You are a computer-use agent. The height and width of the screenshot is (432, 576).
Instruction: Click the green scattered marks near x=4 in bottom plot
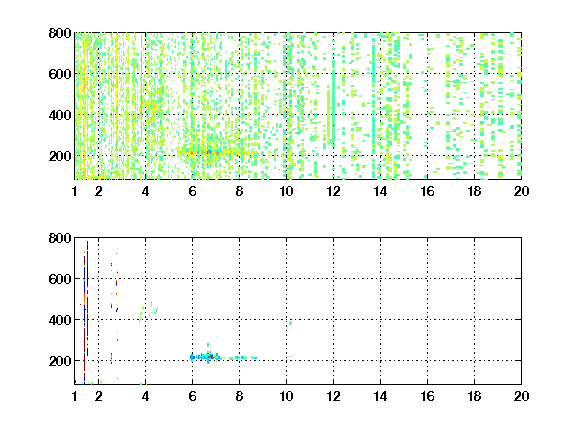148,312
